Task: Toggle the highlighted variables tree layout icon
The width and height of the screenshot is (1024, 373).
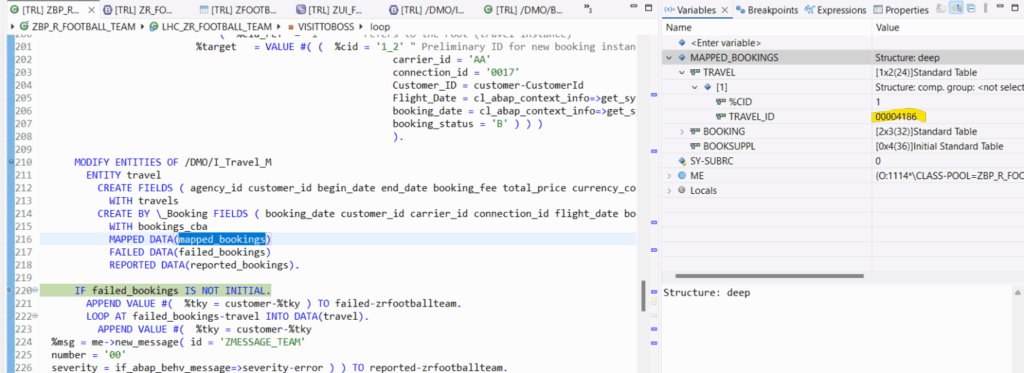Action: click(x=955, y=8)
